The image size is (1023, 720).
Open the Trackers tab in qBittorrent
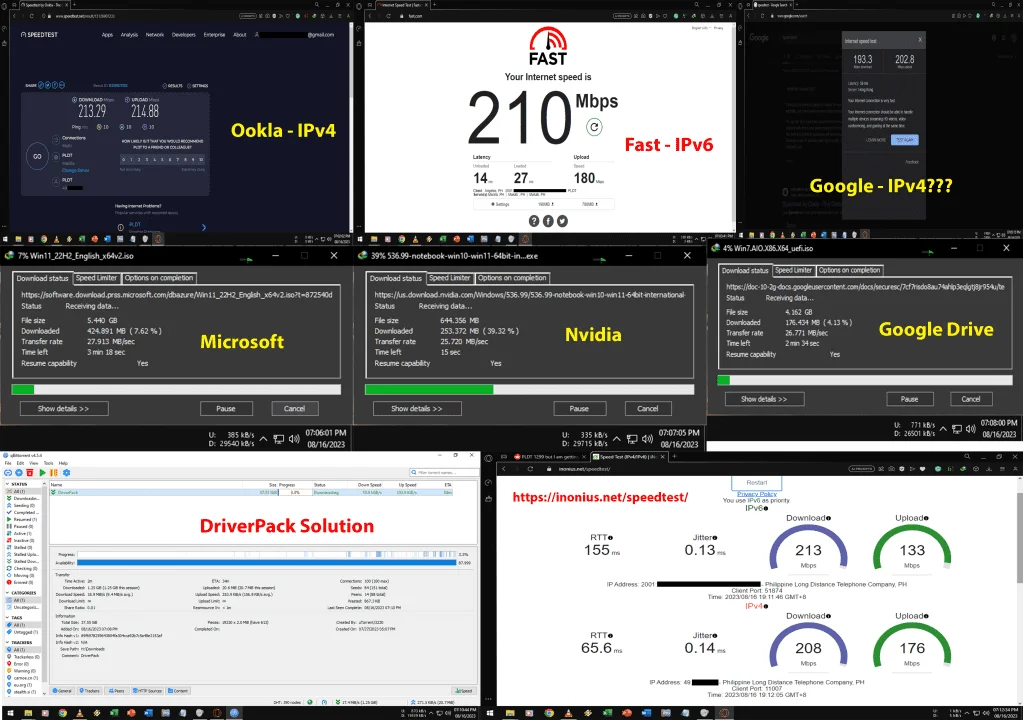point(89,691)
